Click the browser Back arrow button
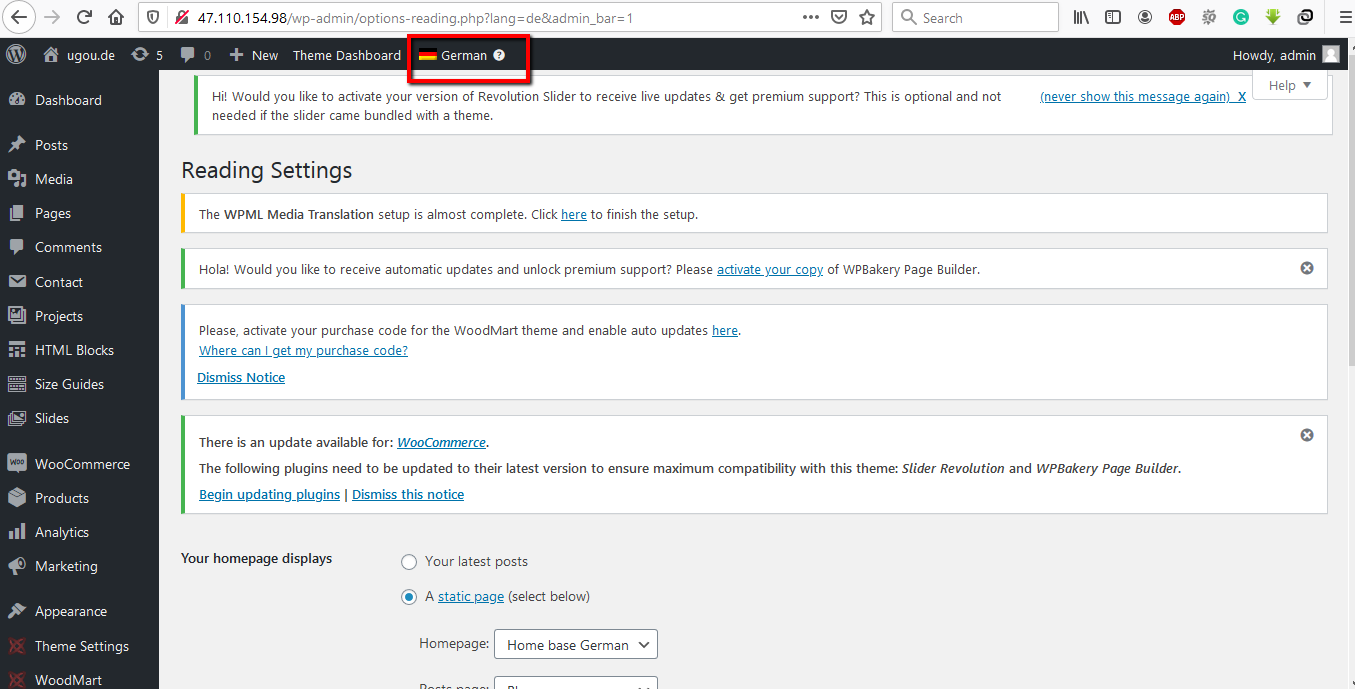 (x=18, y=17)
